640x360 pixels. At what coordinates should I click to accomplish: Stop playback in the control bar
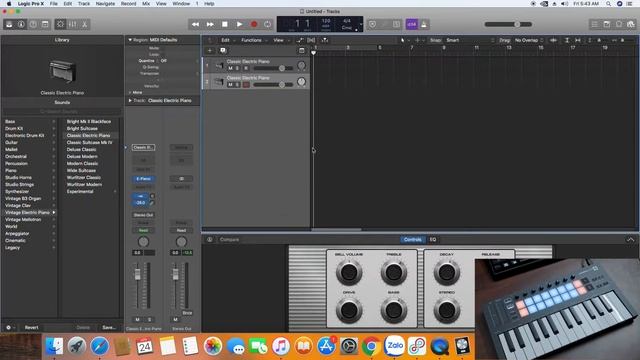pos(224,24)
